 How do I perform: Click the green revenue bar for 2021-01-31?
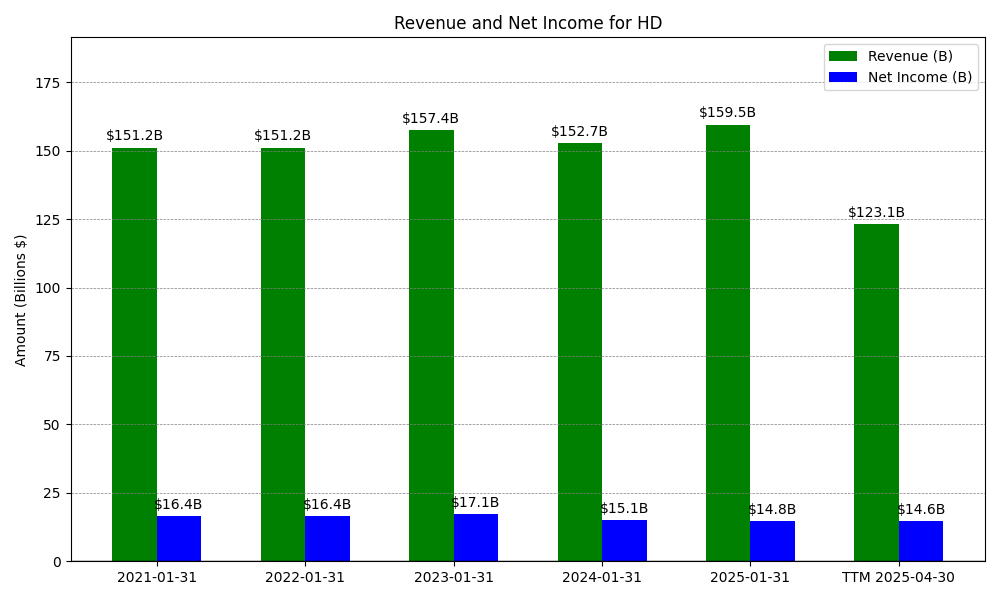[135, 355]
